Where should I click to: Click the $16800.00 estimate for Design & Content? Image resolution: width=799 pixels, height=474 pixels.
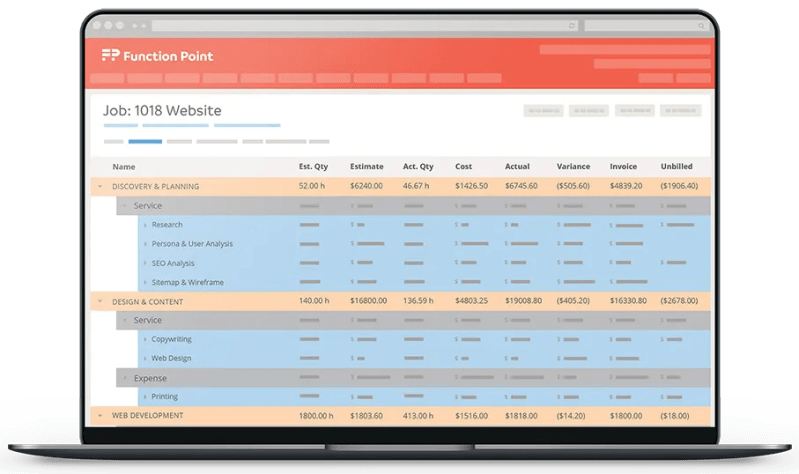click(368, 301)
